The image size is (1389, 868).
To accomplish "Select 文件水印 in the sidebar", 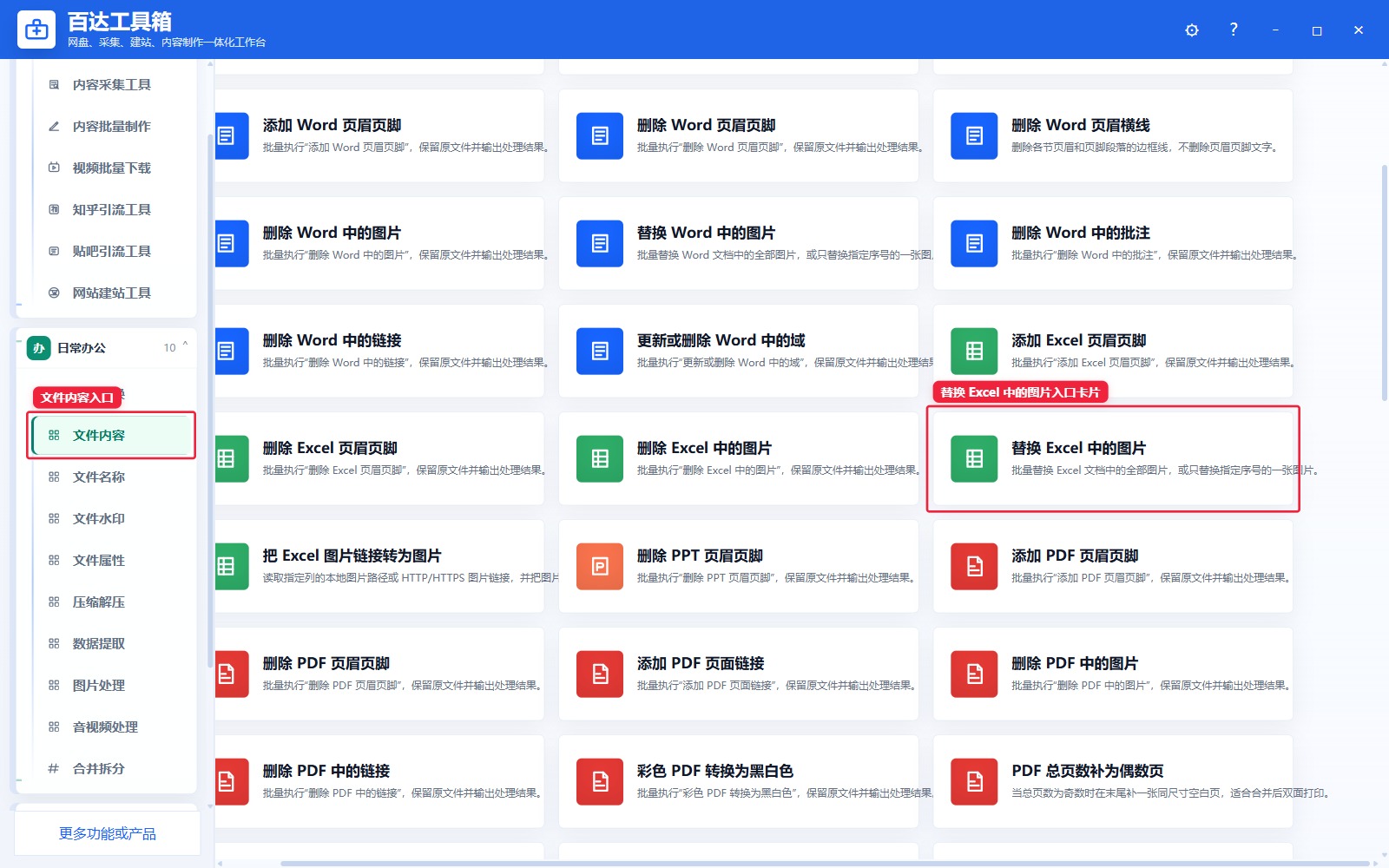I will [x=111, y=518].
